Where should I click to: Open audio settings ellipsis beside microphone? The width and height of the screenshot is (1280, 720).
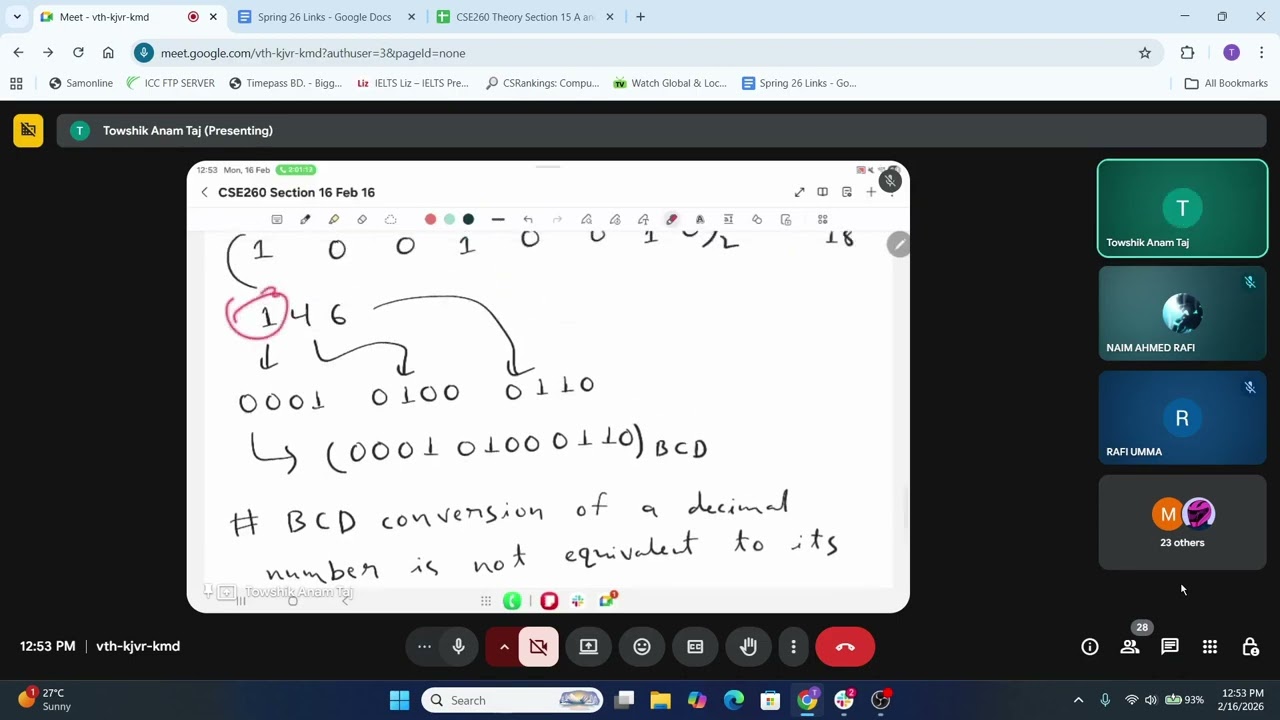[x=424, y=647]
